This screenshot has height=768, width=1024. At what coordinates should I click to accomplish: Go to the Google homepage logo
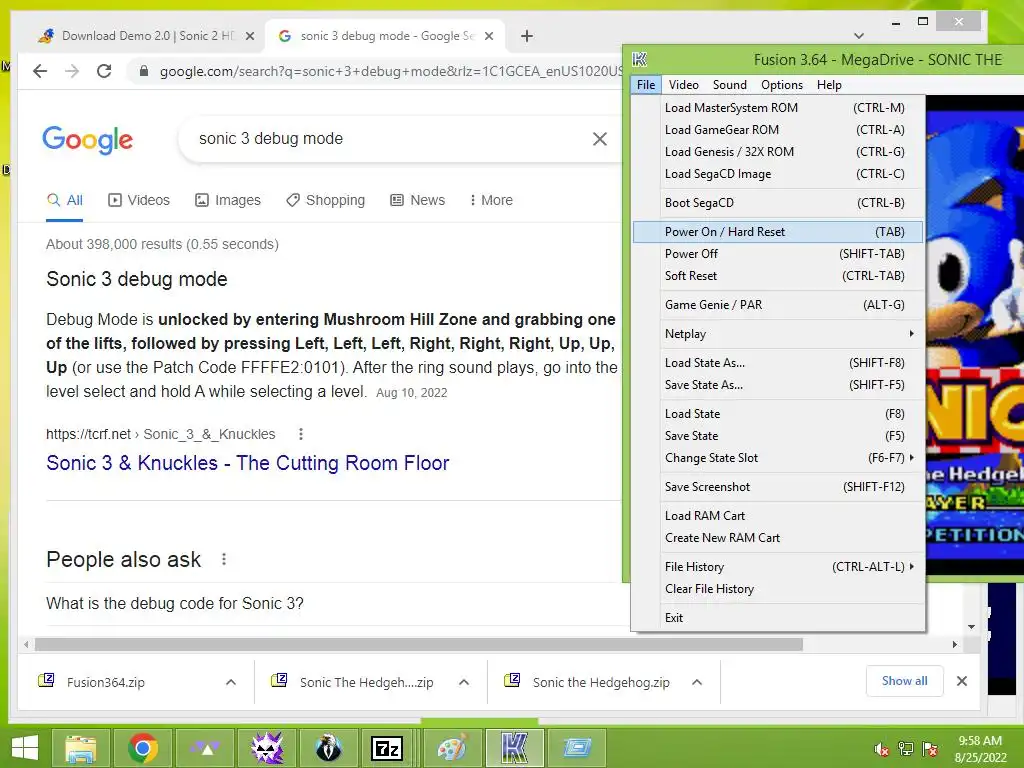[x=88, y=140]
